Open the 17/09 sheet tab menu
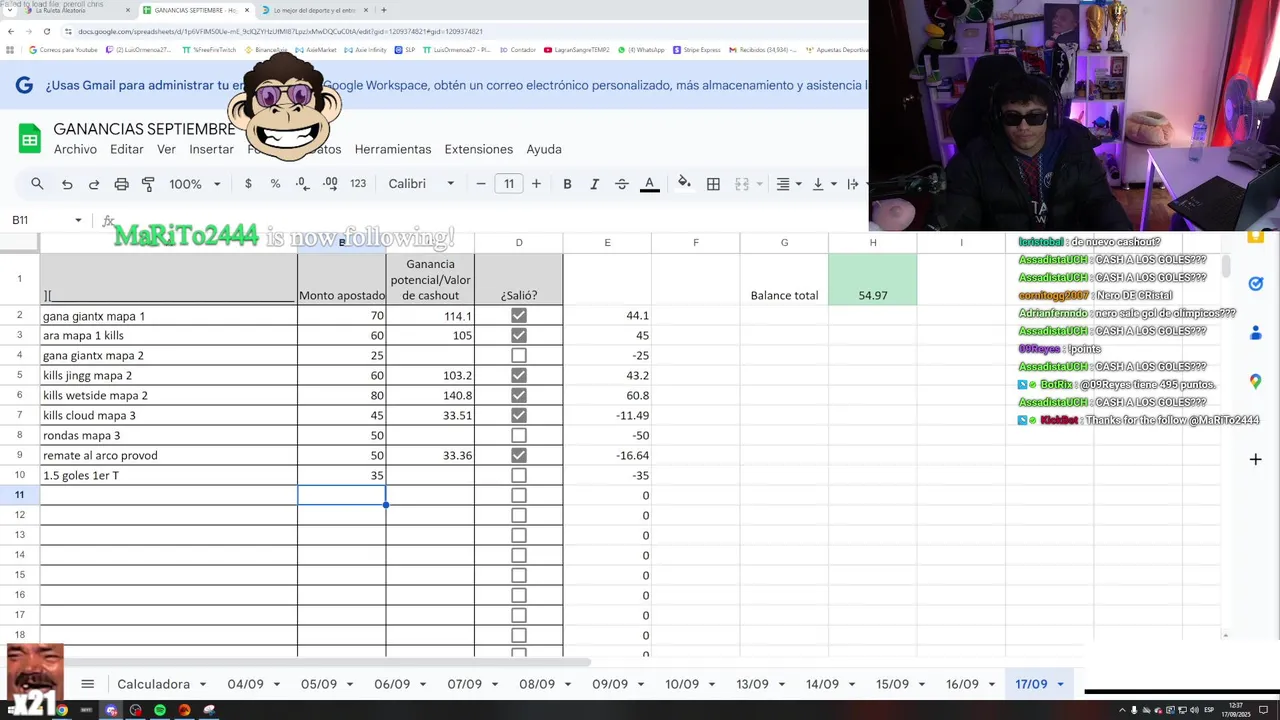The height and width of the screenshot is (720, 1280). coord(1061,684)
